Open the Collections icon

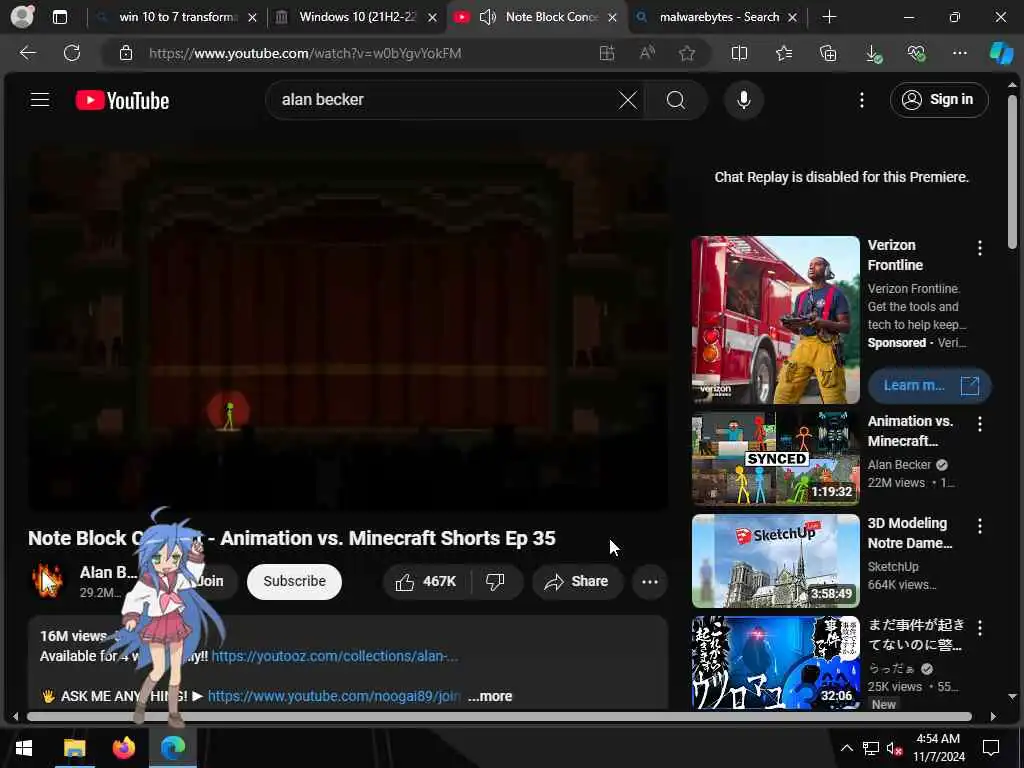[x=828, y=53]
